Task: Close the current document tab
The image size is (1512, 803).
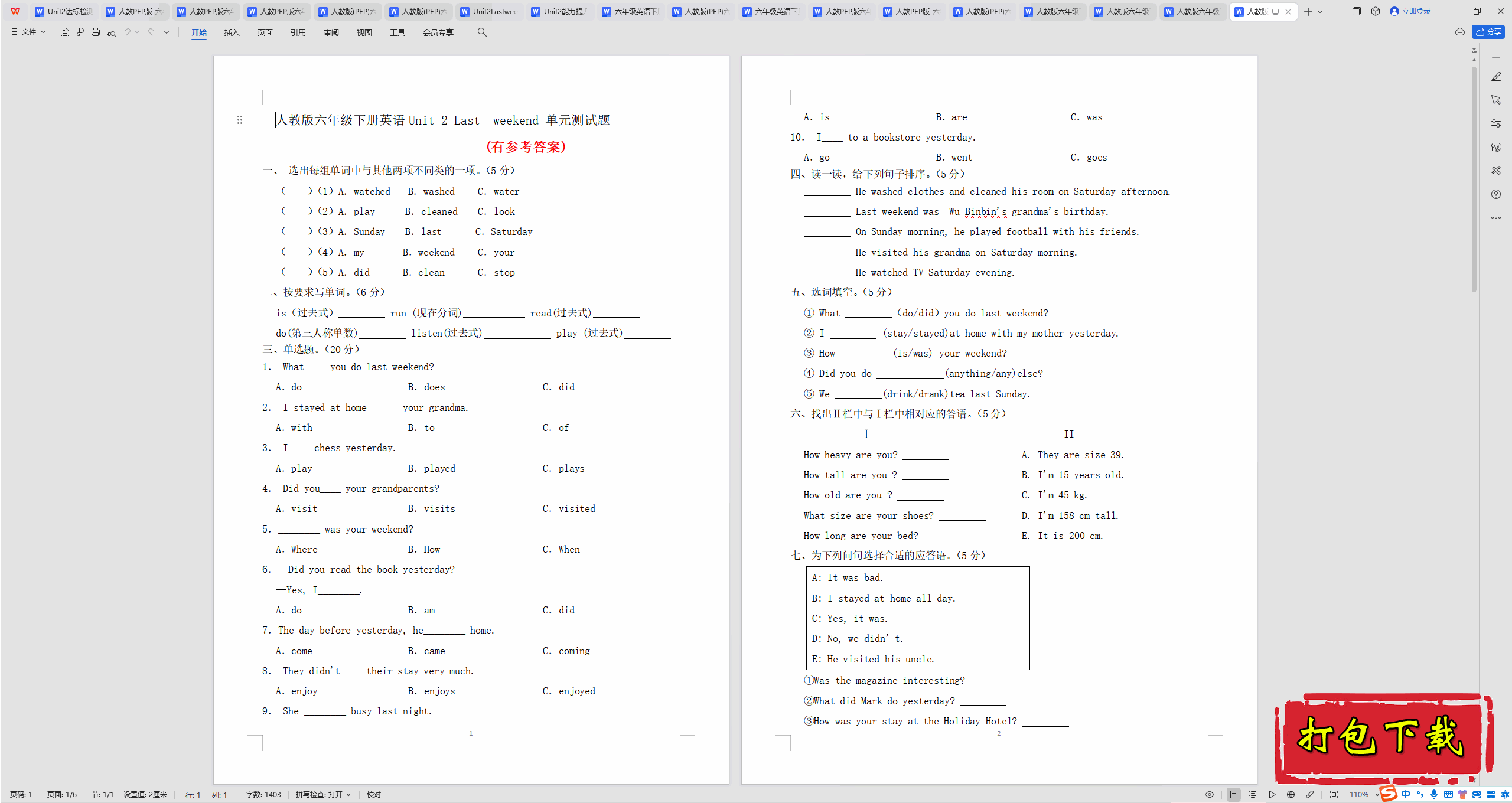Action: click(1288, 11)
